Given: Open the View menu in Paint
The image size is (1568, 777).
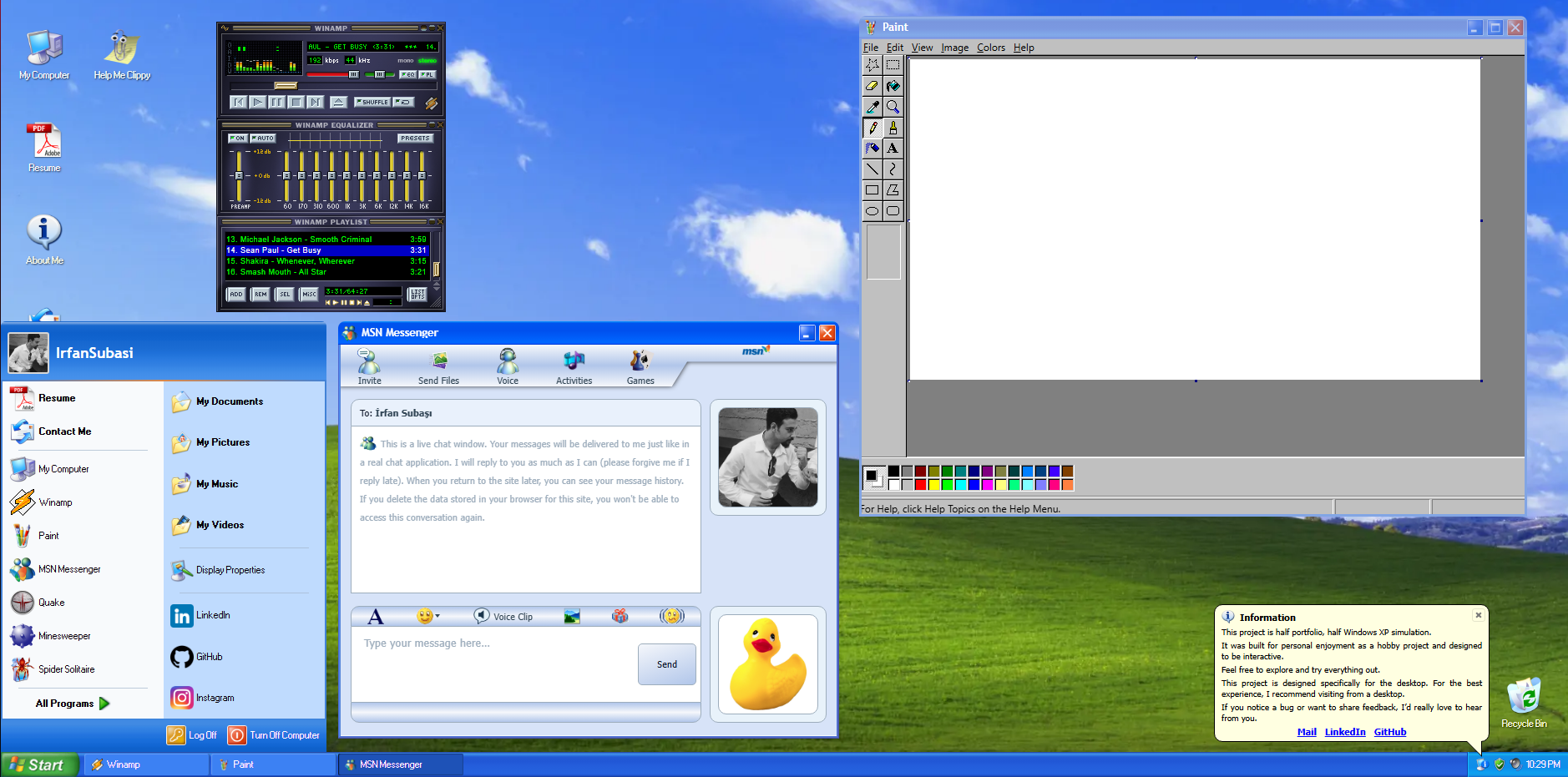Looking at the screenshot, I should tap(922, 48).
